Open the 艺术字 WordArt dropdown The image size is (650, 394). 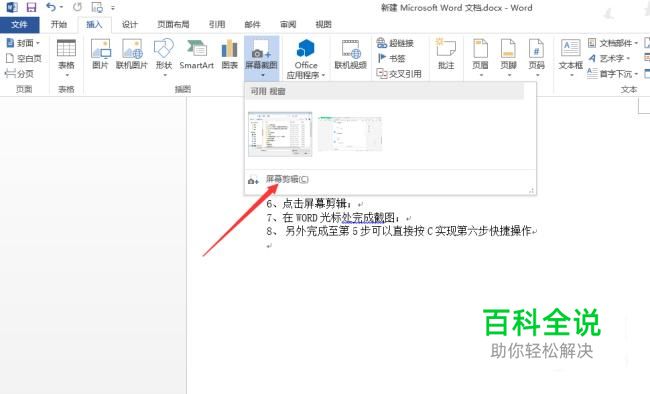(609, 58)
